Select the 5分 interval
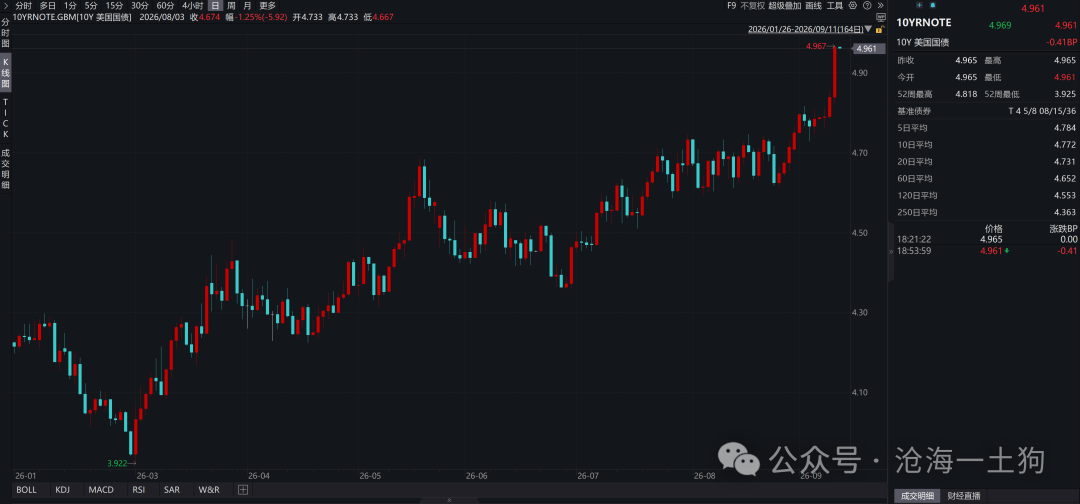The image size is (1080, 504). point(91,6)
